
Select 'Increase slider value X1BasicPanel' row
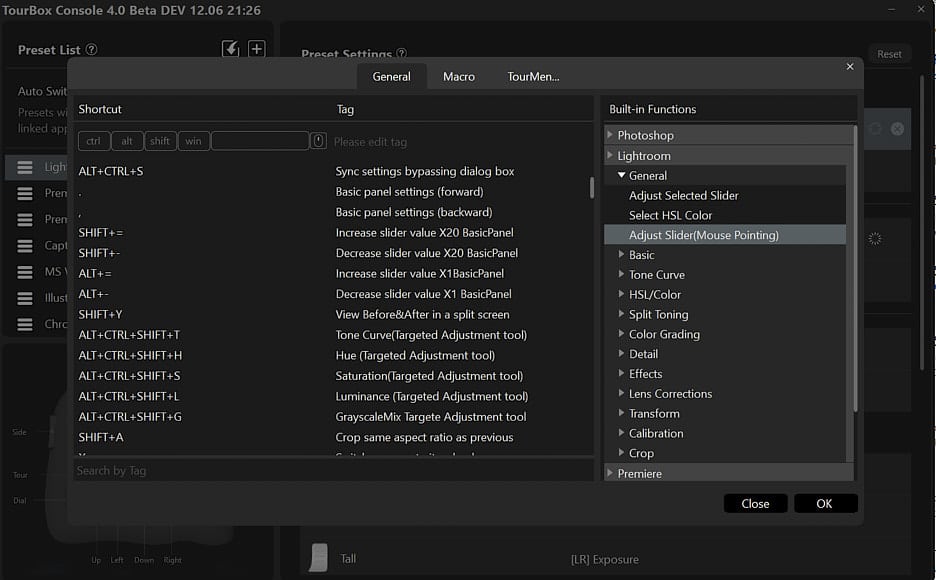click(x=332, y=273)
